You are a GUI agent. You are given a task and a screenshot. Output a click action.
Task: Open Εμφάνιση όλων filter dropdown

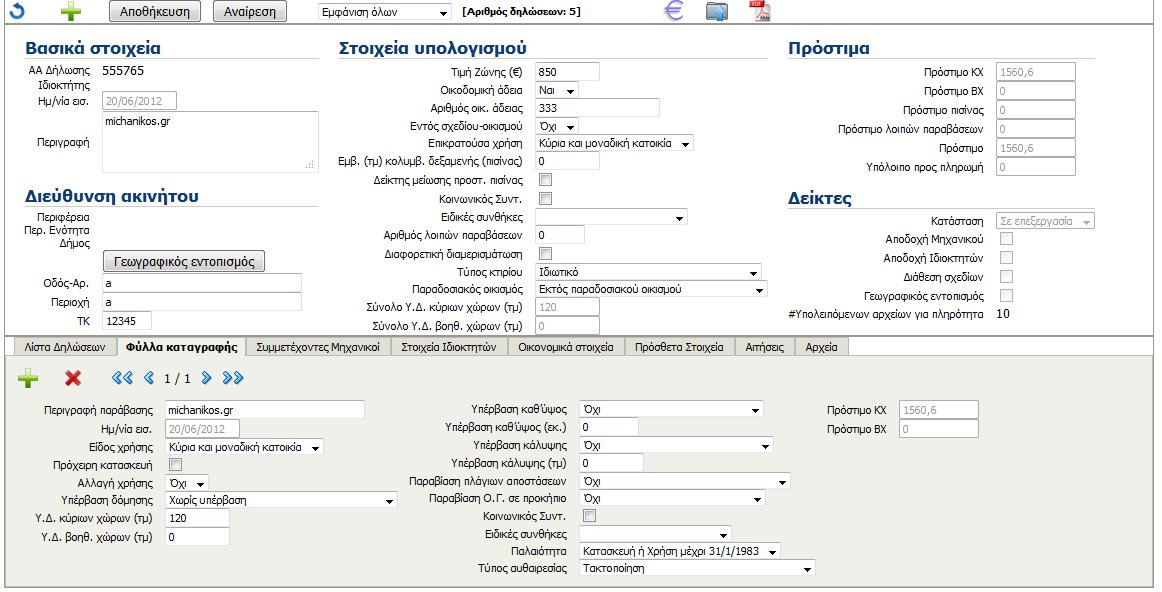[384, 13]
